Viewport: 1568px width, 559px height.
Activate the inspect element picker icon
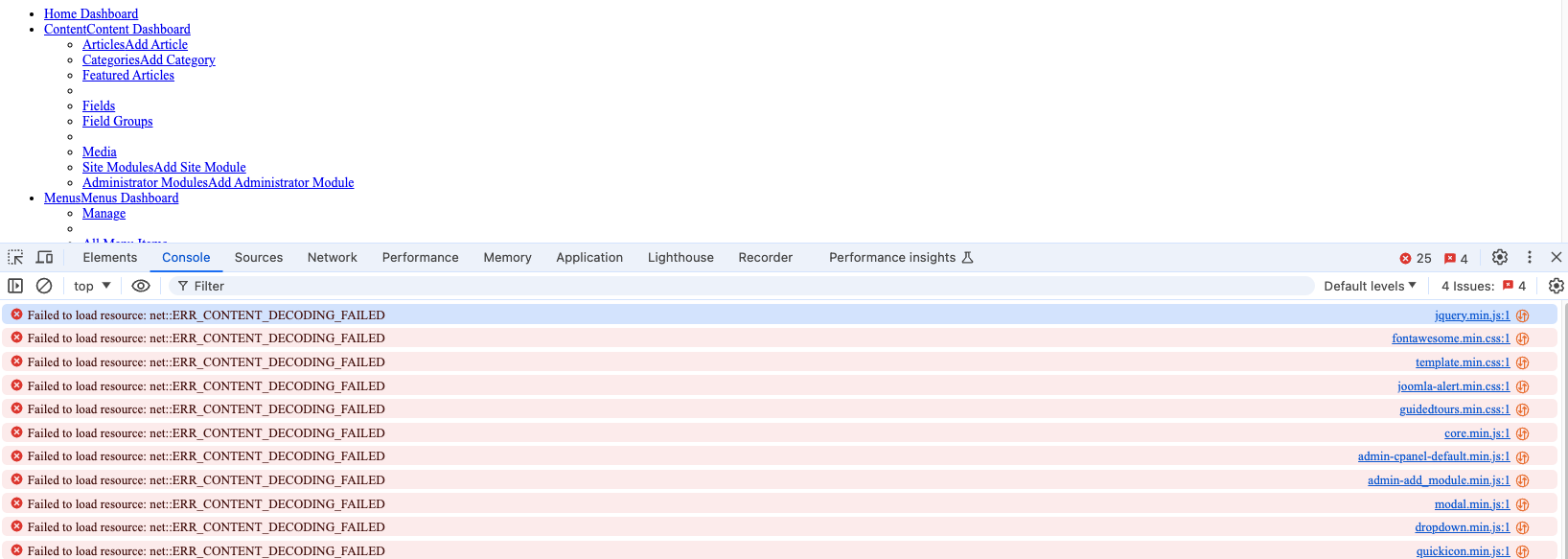click(15, 258)
